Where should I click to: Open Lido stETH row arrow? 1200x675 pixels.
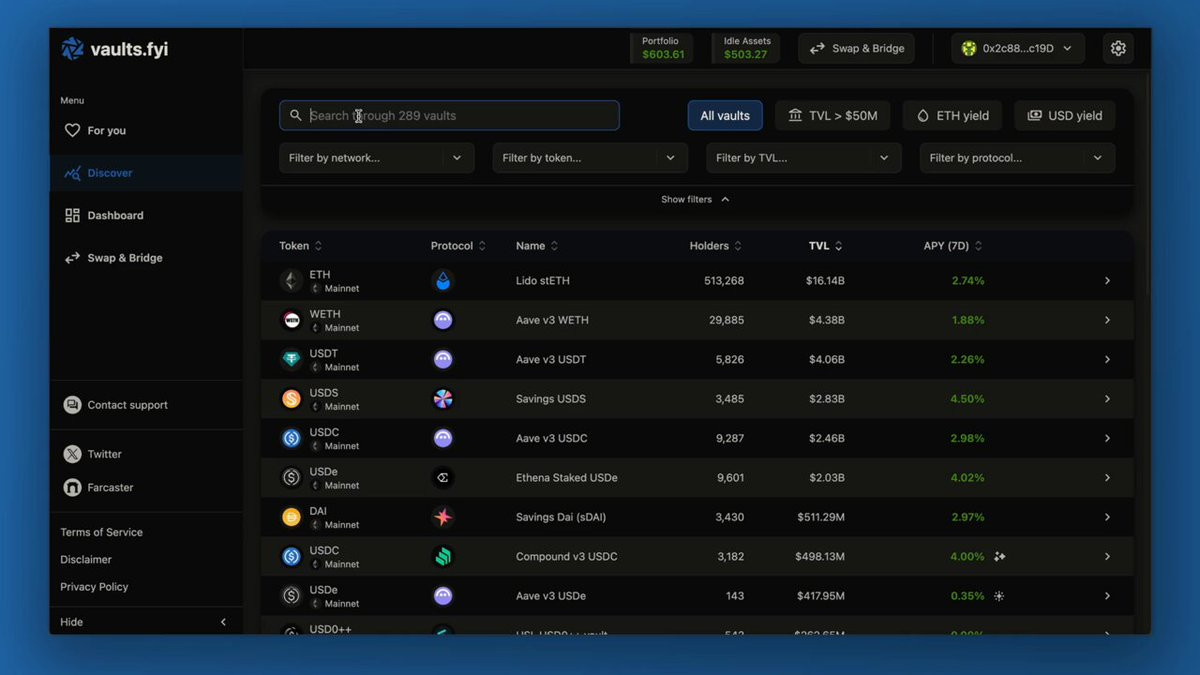(1107, 281)
